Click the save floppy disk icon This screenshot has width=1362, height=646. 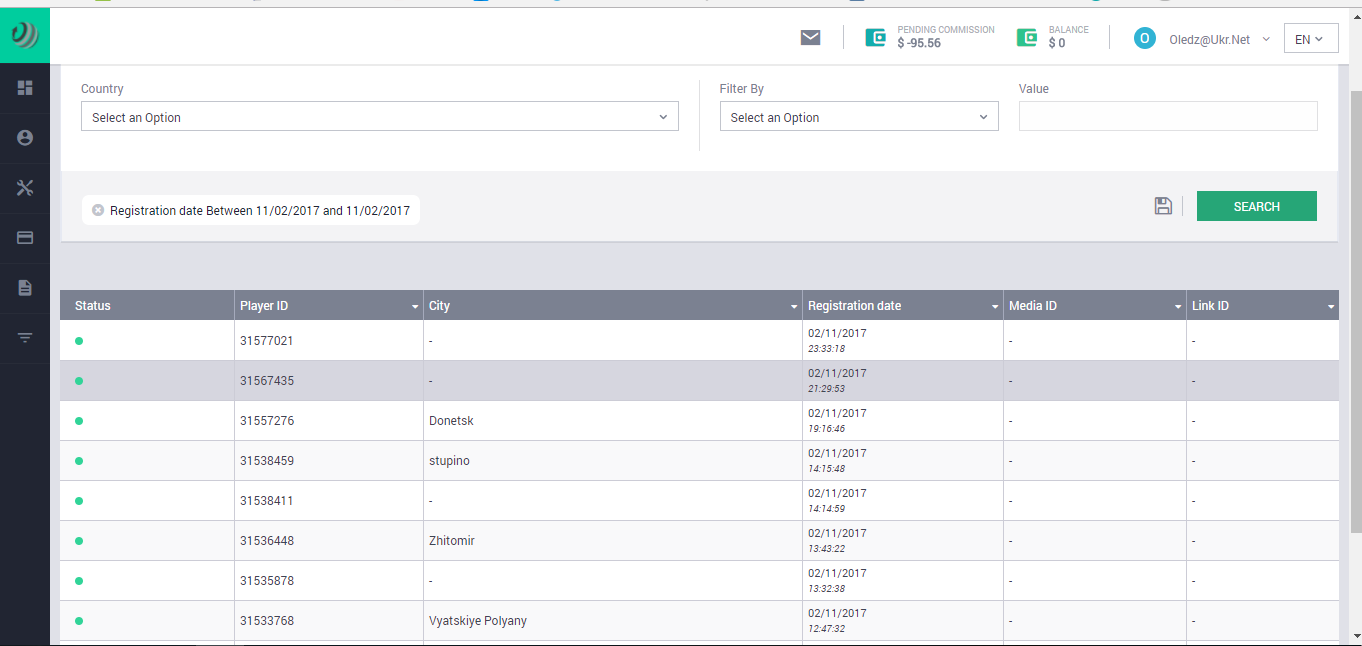point(1163,206)
